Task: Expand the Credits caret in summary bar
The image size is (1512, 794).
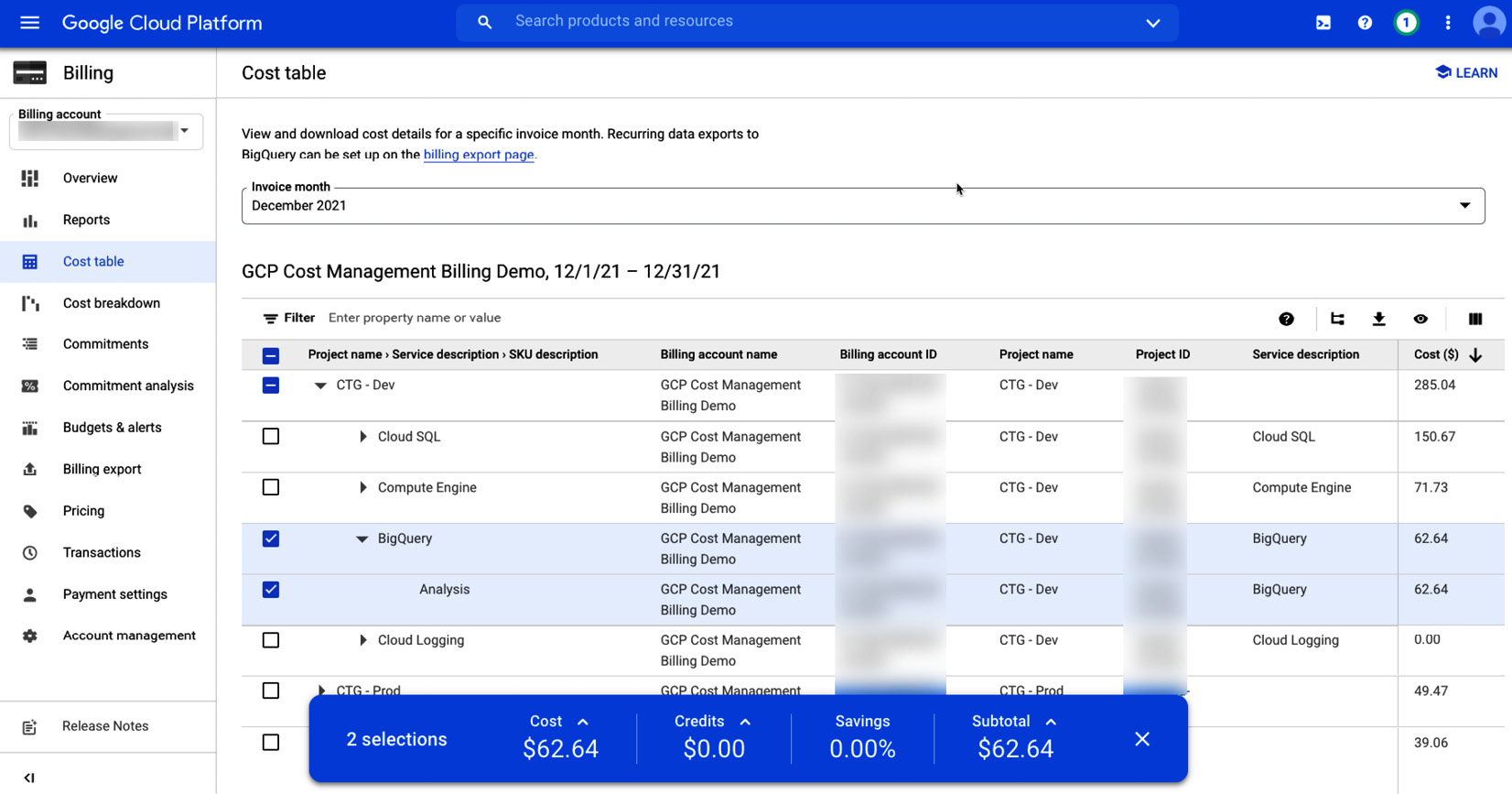Action: tap(745, 722)
